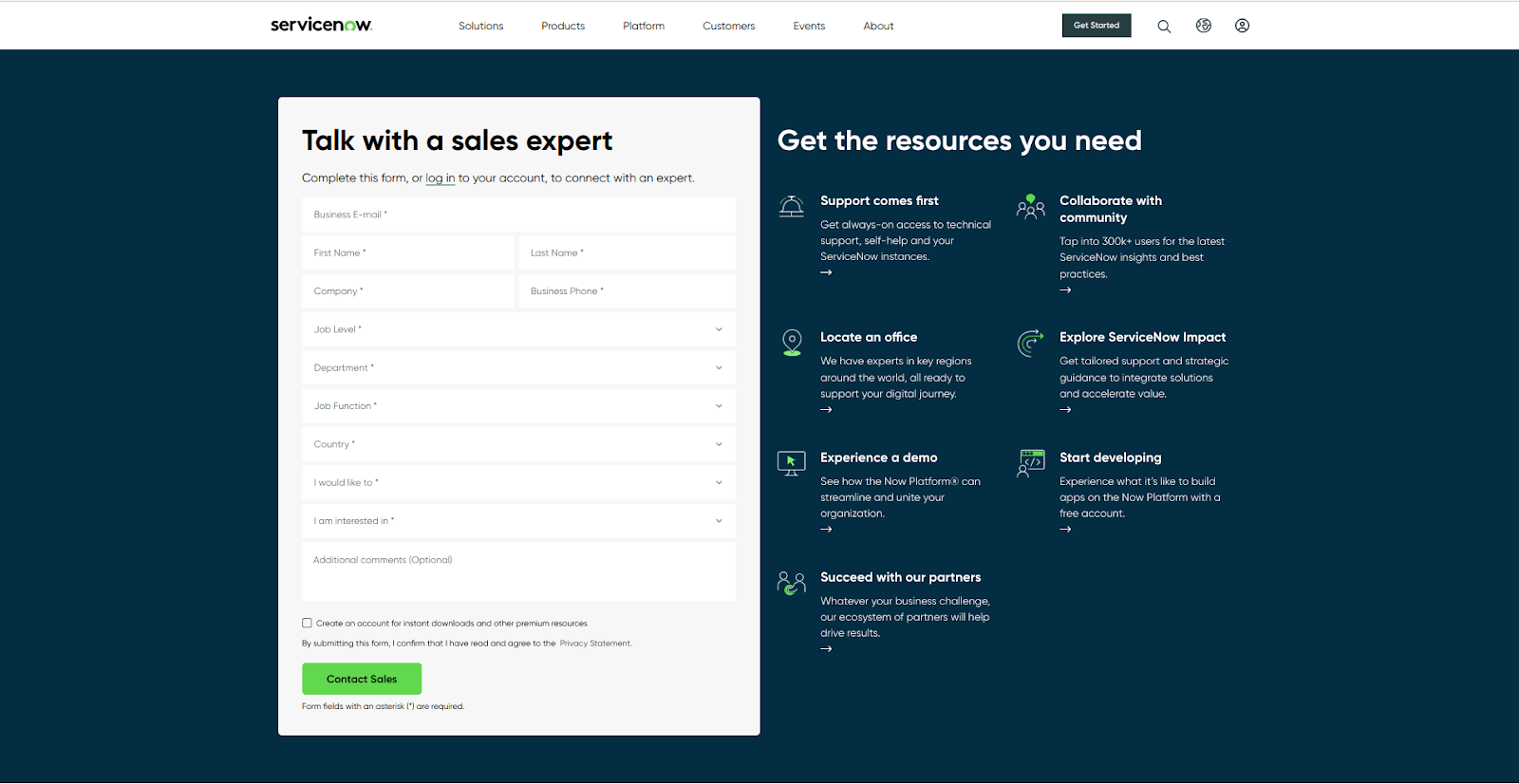Open the globe language selector icon
The height and width of the screenshot is (784, 1519).
[1204, 26]
